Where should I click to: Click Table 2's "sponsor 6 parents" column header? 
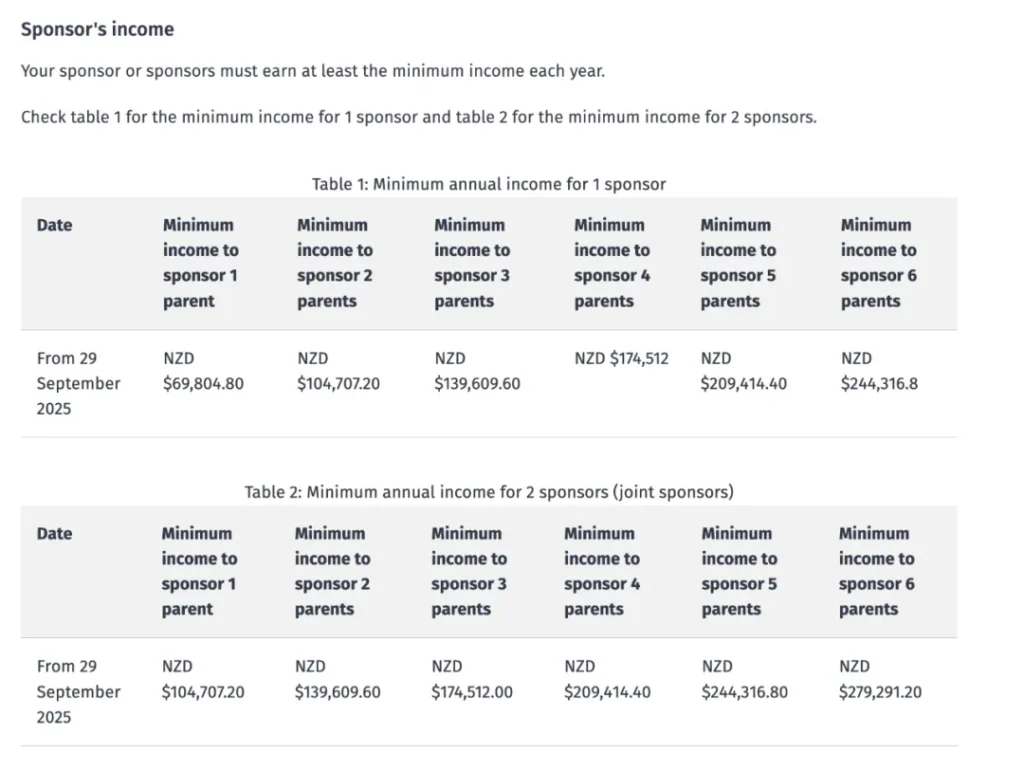[x=876, y=571]
